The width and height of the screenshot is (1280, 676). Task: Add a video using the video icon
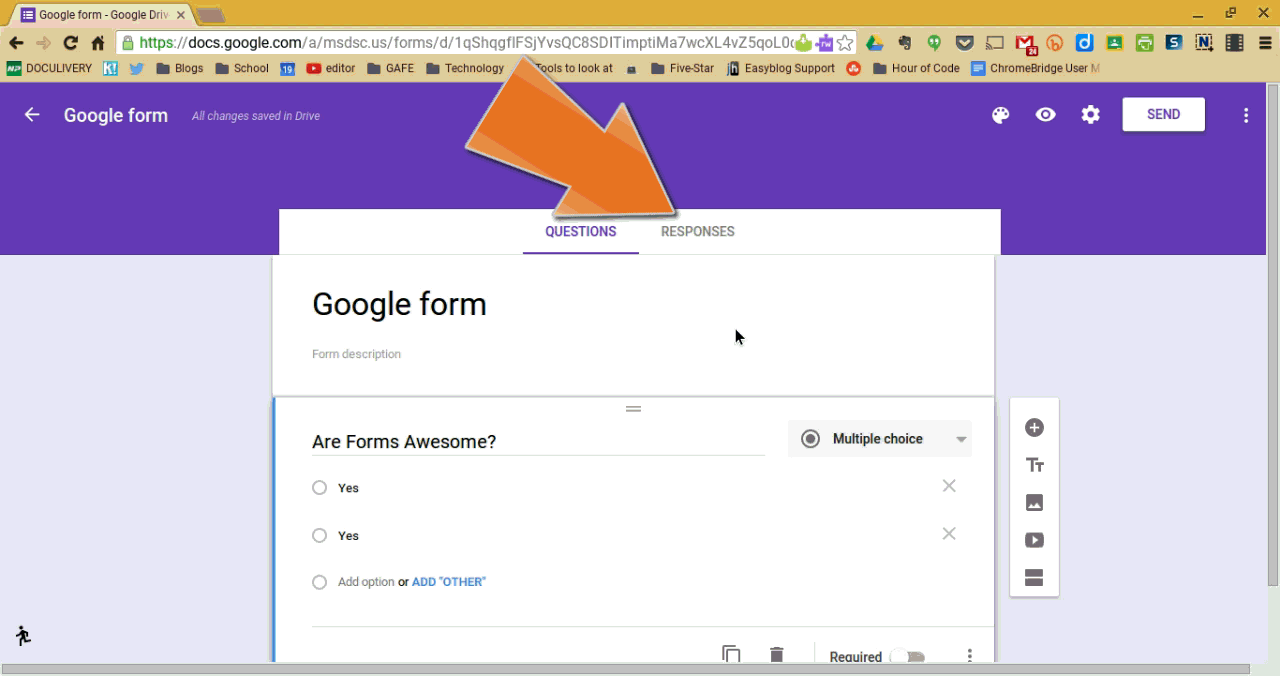coord(1033,540)
